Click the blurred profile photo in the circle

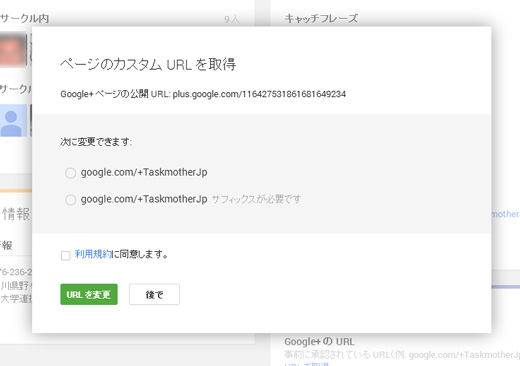pyautogui.click(x=13, y=50)
